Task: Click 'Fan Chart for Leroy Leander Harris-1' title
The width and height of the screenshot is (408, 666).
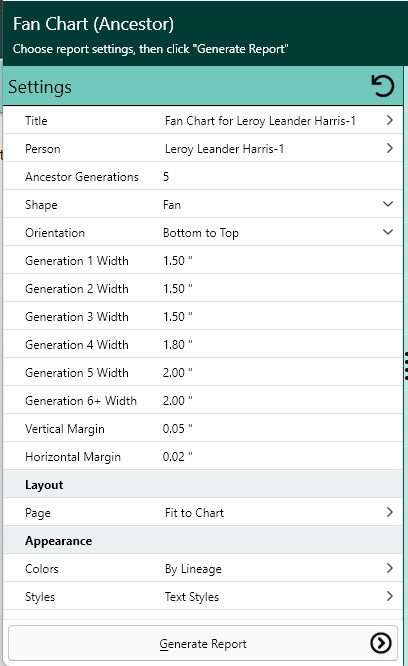Action: click(260, 121)
